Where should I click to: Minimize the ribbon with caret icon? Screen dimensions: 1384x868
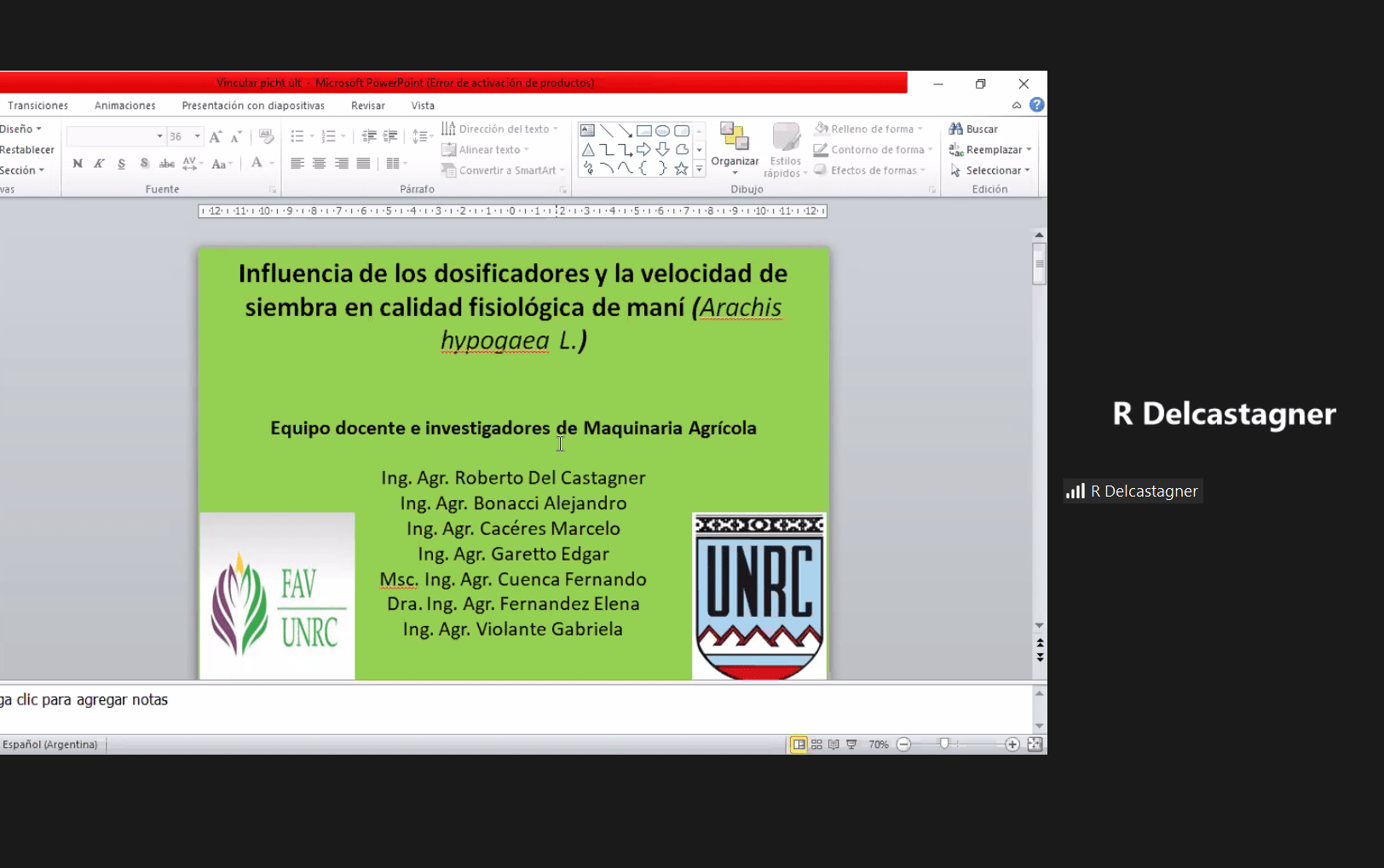(1017, 105)
